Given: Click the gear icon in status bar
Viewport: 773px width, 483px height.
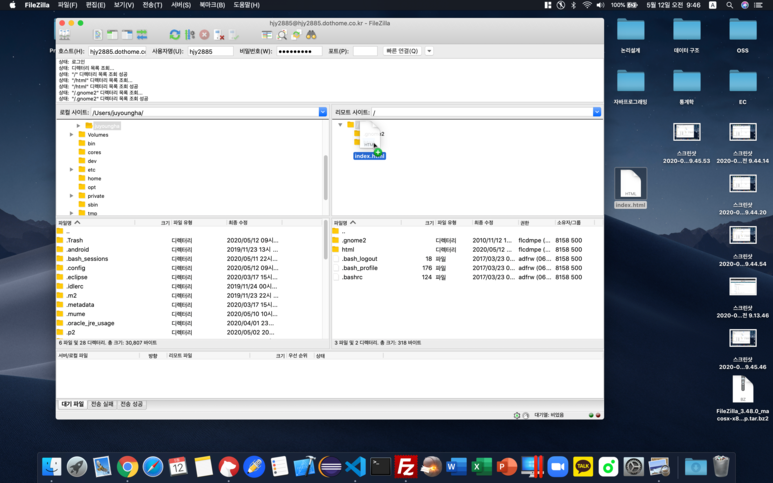Looking at the screenshot, I should click(x=517, y=415).
